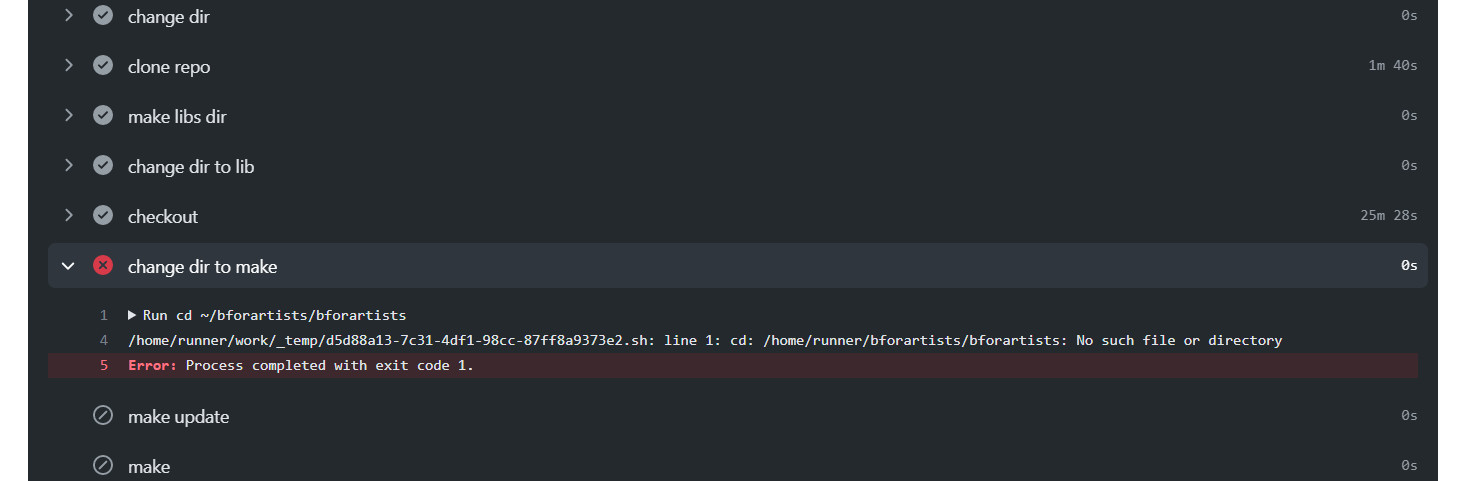Expand the Run cd command disclosure triangle

click(132, 315)
